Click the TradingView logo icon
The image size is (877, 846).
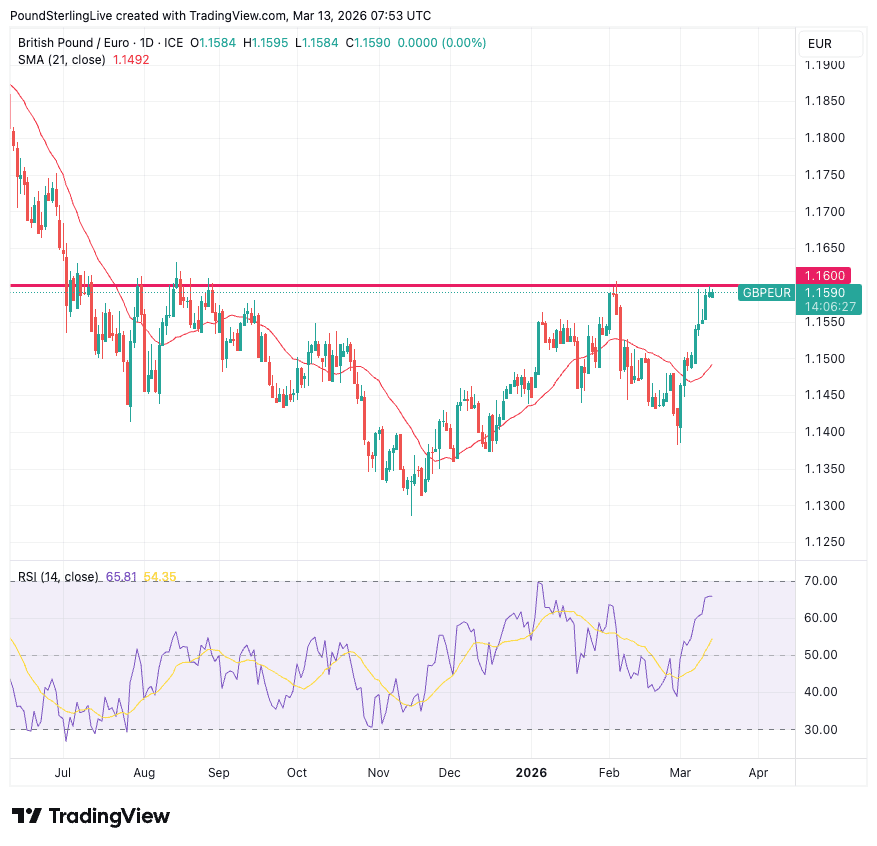click(x=27, y=816)
